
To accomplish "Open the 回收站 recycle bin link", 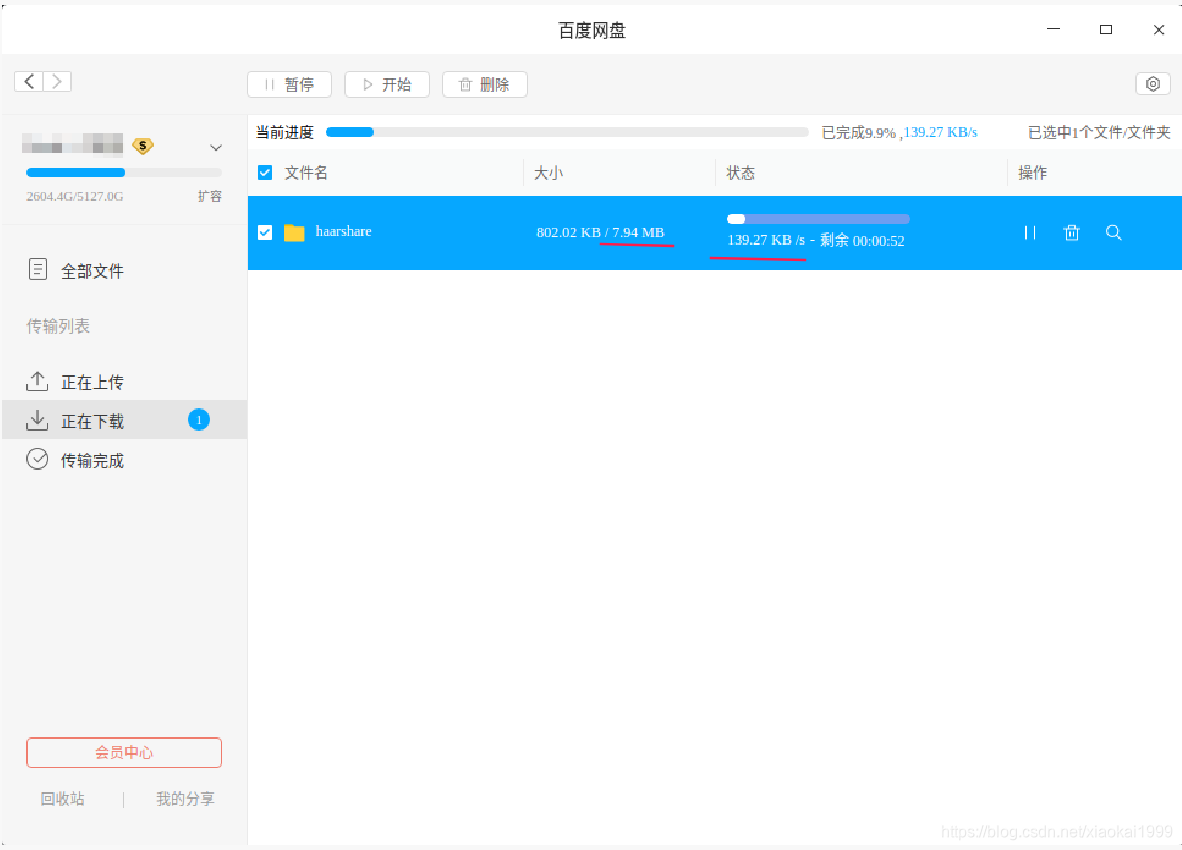I will click(x=63, y=799).
